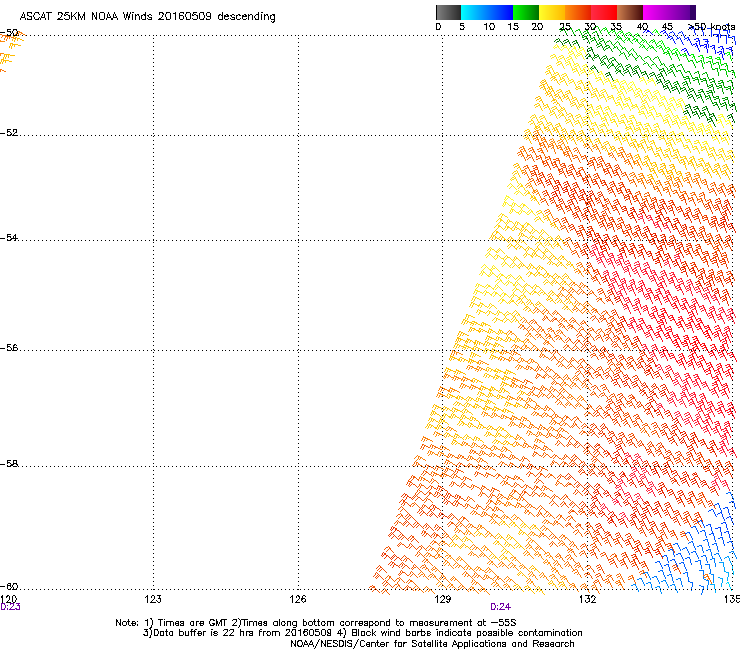This screenshot has width=740, height=650.
Task: Click the "5" legend scale label
Action: 462,27
